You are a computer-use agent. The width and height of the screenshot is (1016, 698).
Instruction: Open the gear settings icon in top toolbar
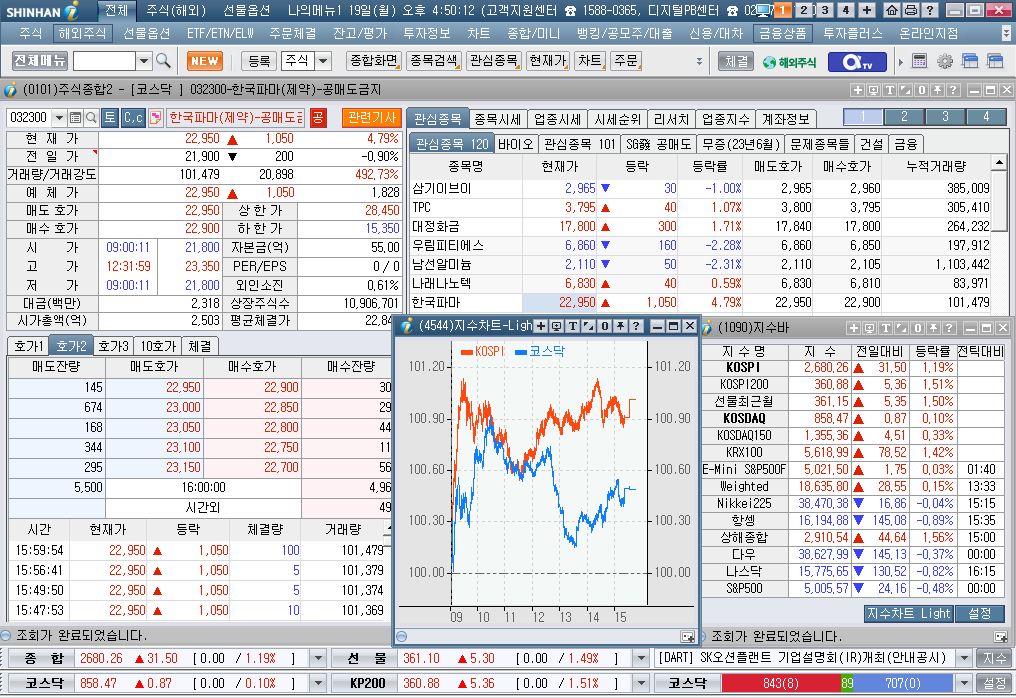coord(945,62)
